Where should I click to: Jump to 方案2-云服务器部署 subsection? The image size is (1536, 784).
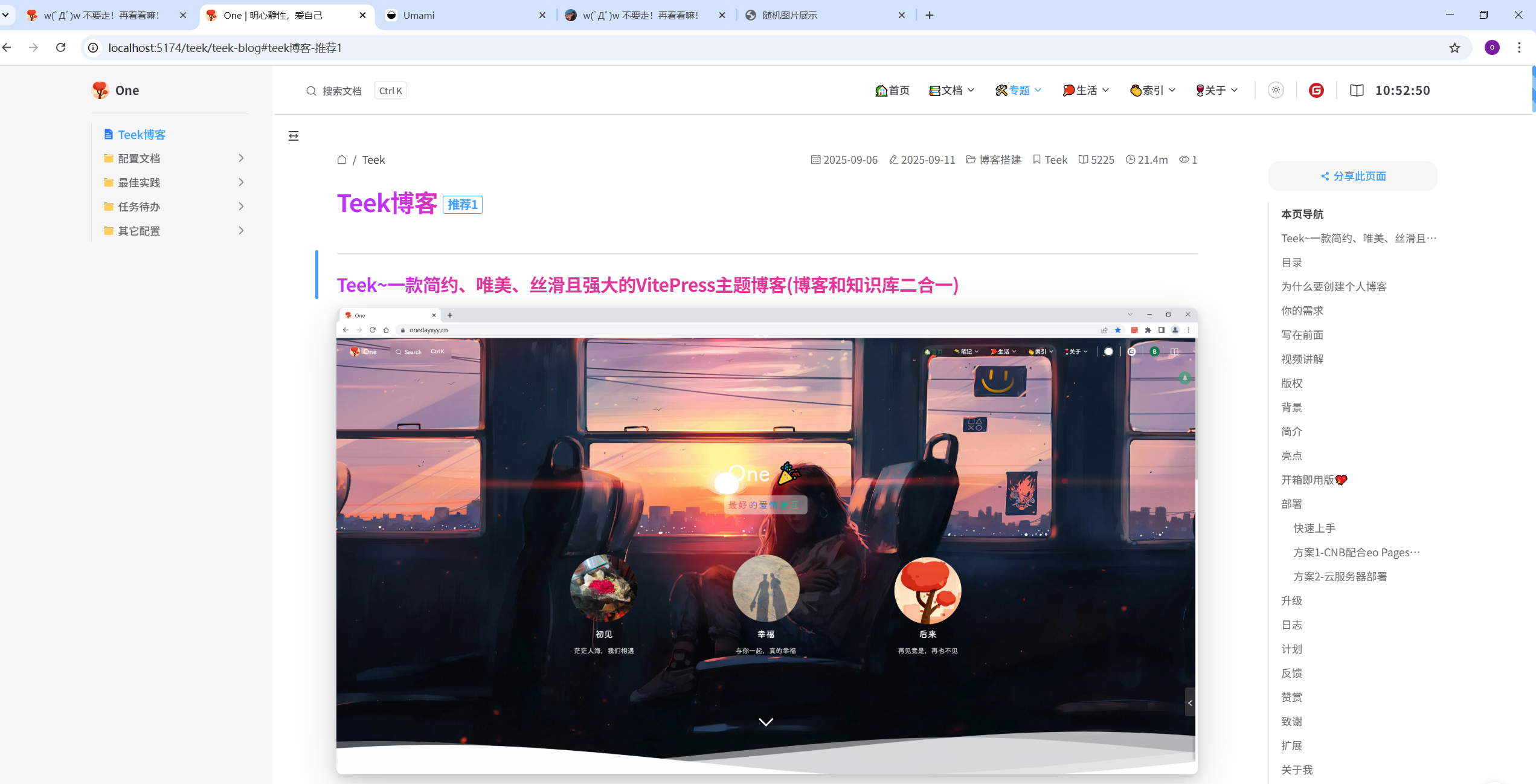point(1340,576)
